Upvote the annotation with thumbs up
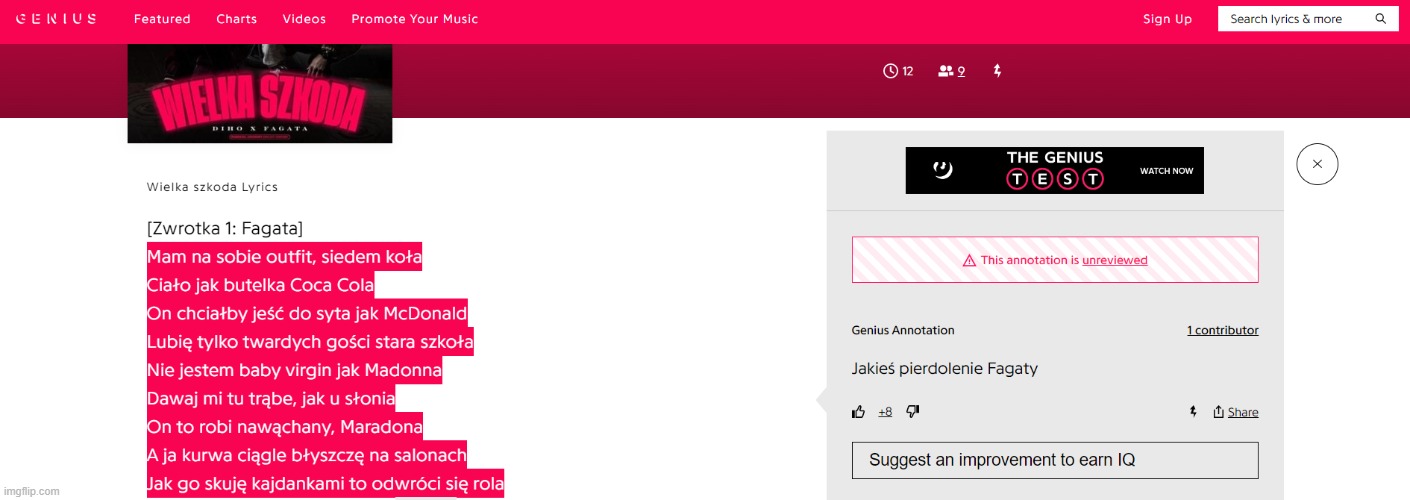 (x=858, y=412)
